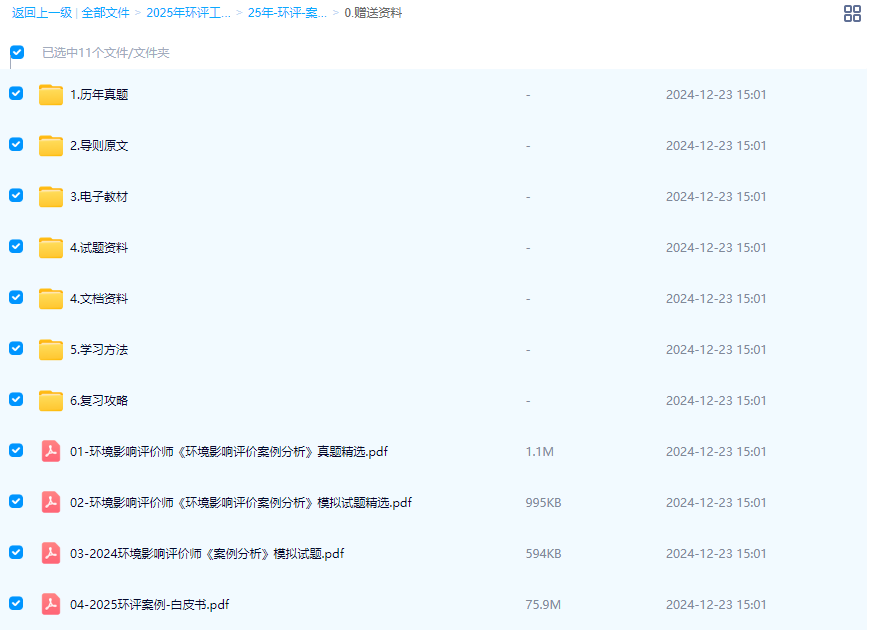This screenshot has height=639, width=883.
Task: Uncheck the 1.历年真题 checkbox
Action: click(x=16, y=93)
